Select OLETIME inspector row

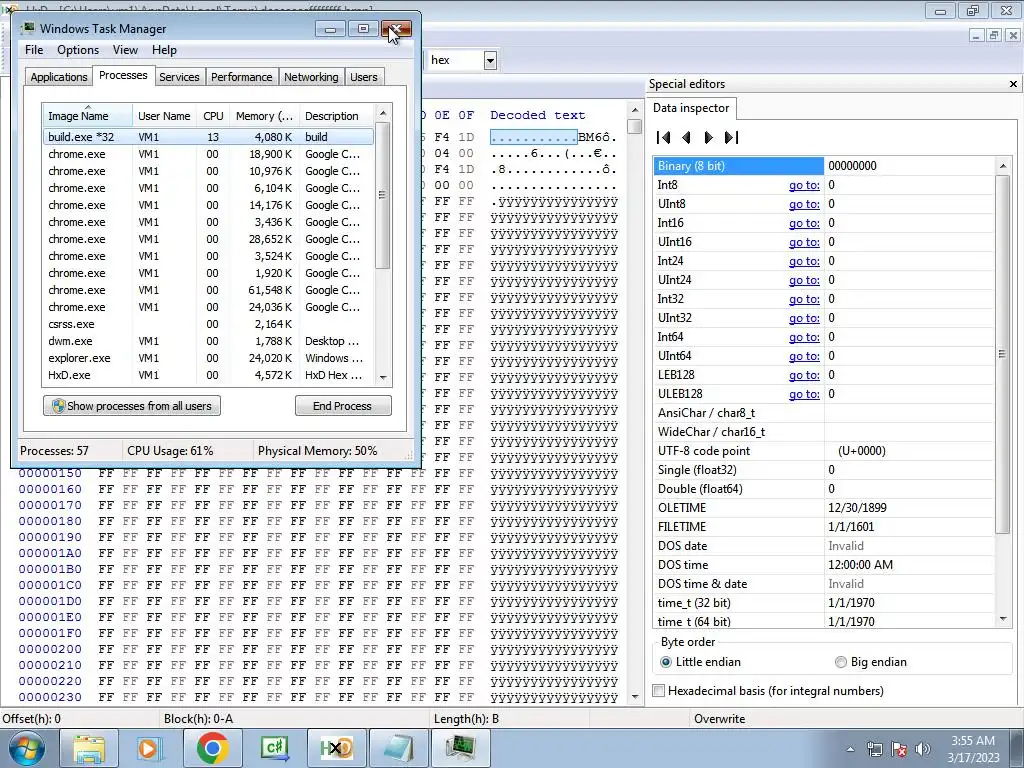coord(824,507)
